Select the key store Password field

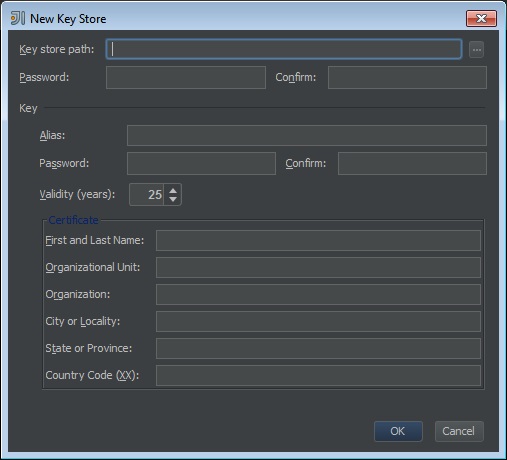pyautogui.click(x=186, y=77)
